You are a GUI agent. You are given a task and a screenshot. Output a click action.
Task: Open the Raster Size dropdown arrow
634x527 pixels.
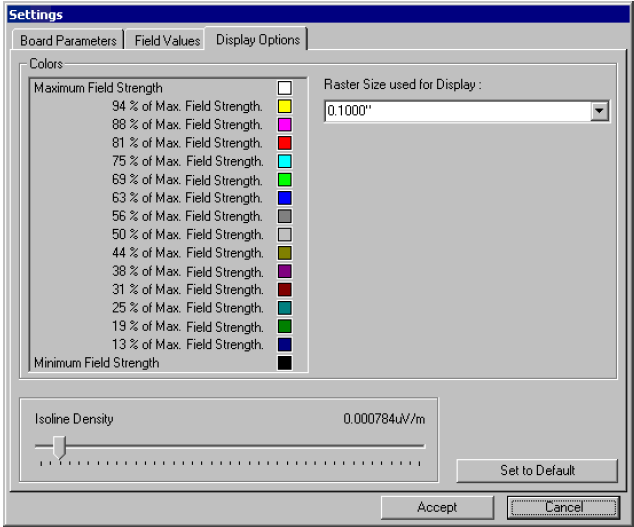pyautogui.click(x=599, y=111)
